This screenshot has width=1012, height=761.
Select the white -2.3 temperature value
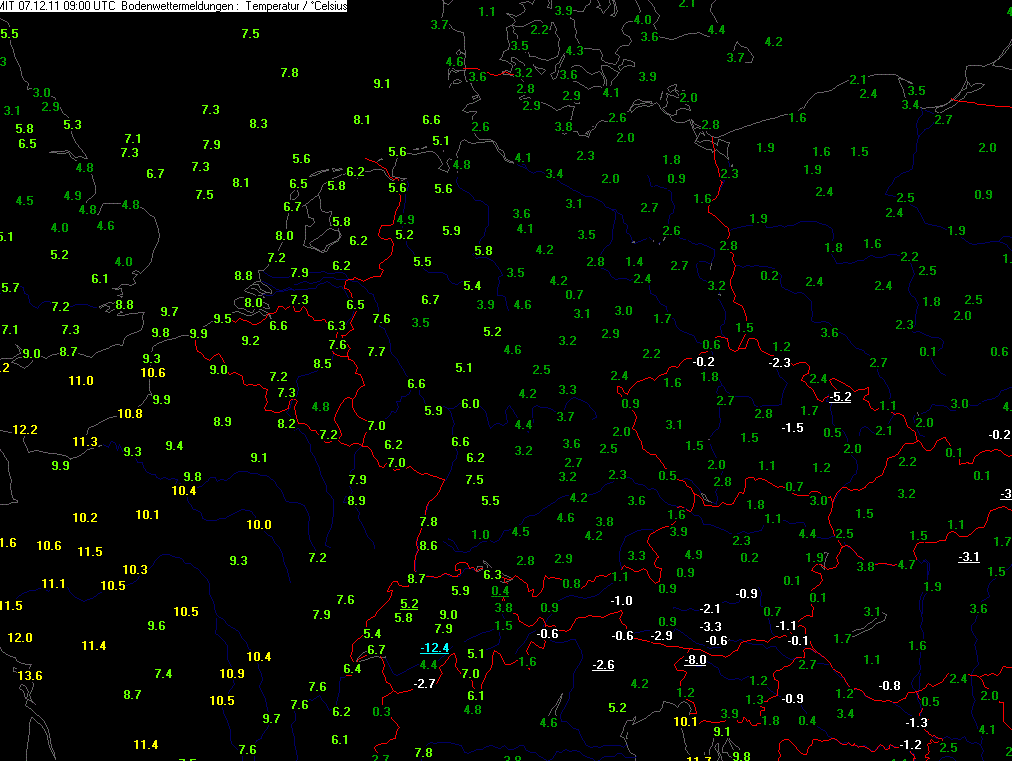(x=780, y=362)
